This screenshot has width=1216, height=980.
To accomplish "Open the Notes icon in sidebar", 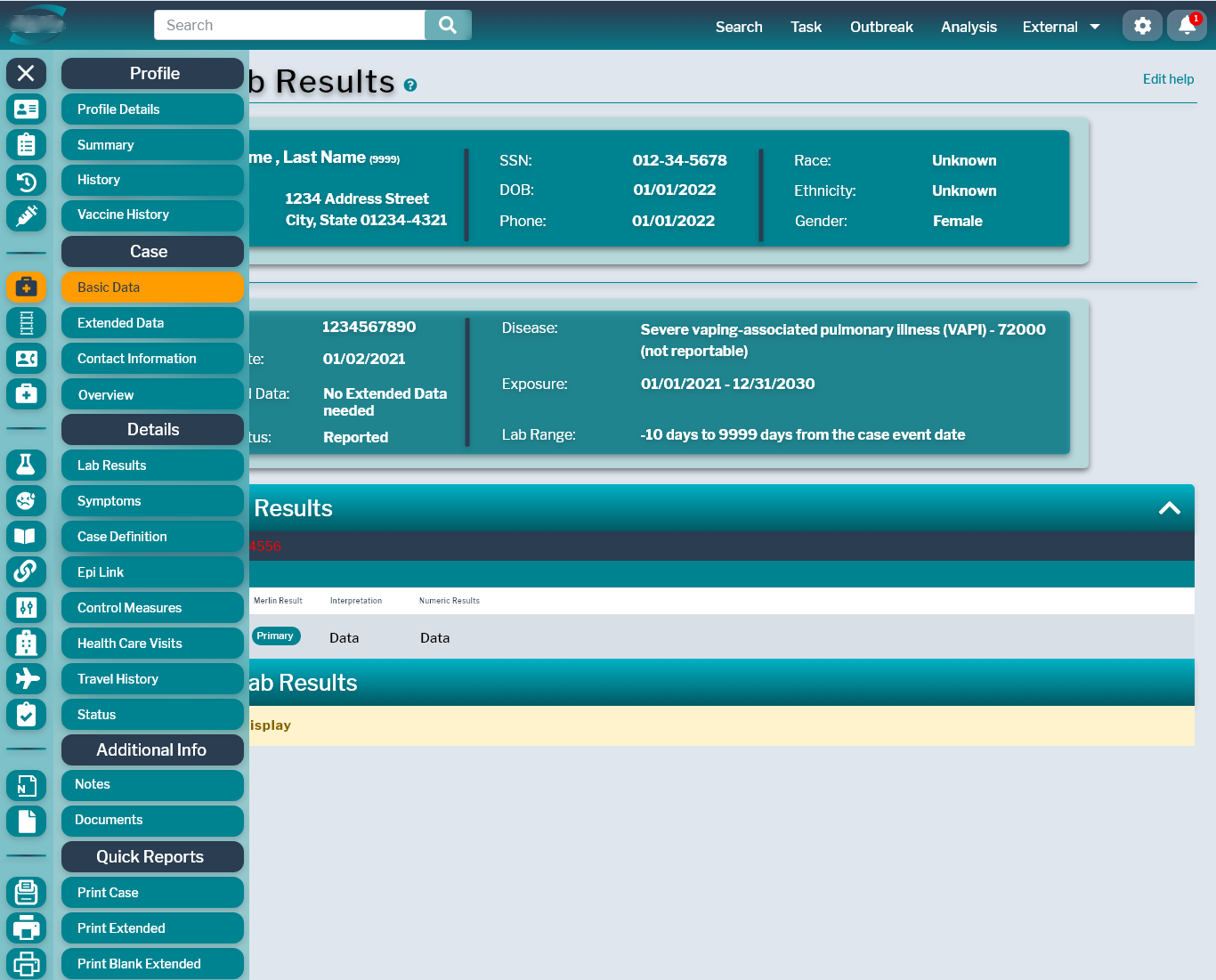I will pos(26,785).
